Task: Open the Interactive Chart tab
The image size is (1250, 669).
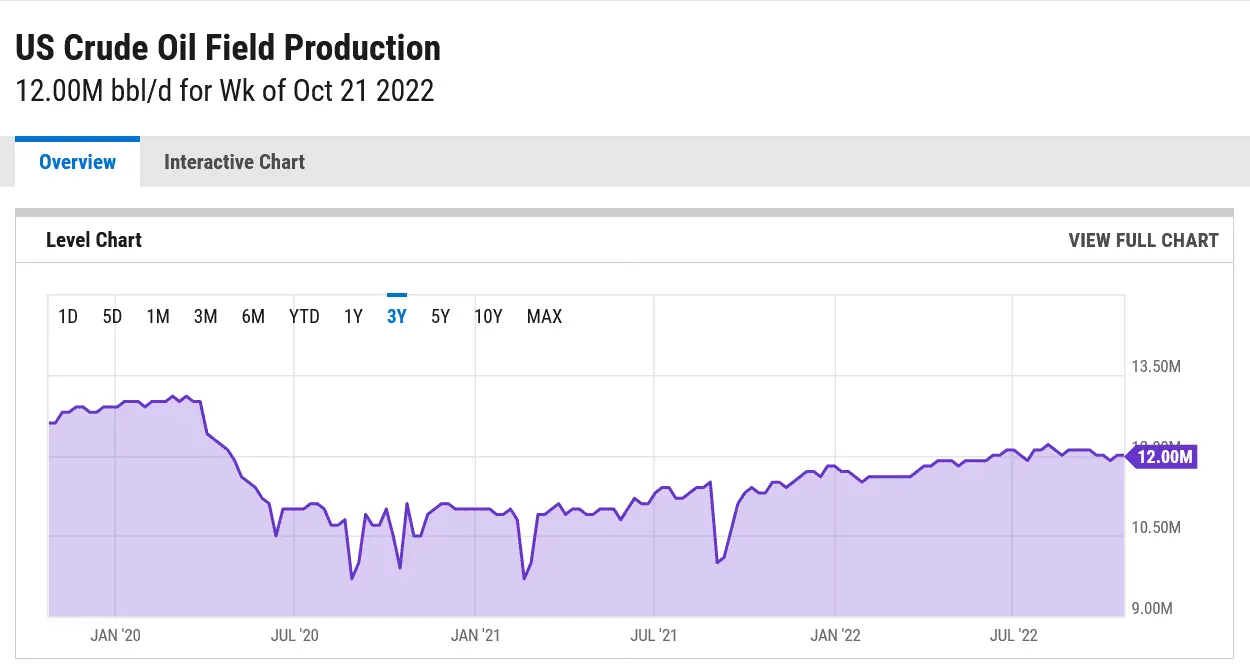Action: click(234, 162)
